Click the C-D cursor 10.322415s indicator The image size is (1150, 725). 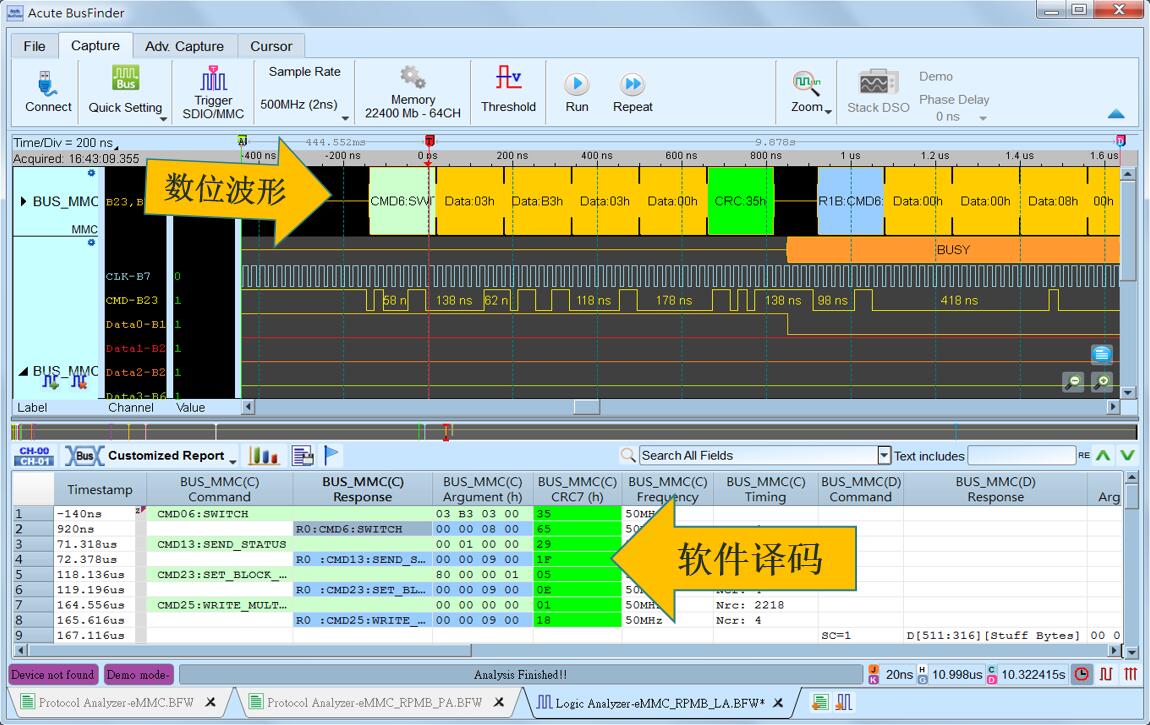[1026, 674]
